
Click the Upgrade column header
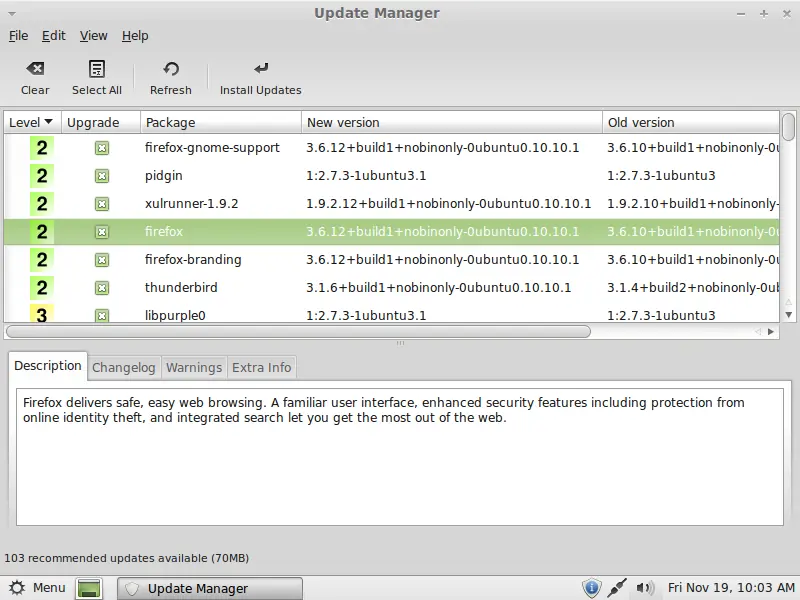pyautogui.click(x=101, y=122)
